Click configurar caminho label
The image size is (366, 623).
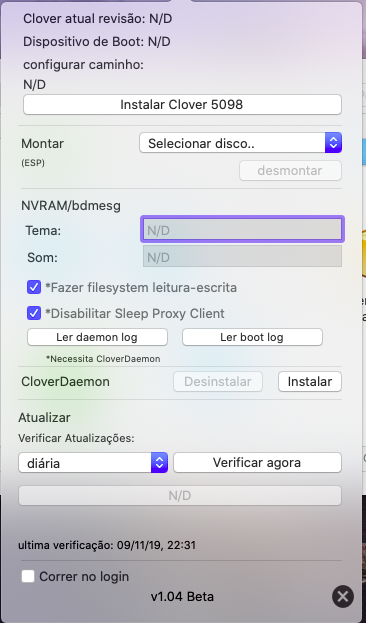83,65
